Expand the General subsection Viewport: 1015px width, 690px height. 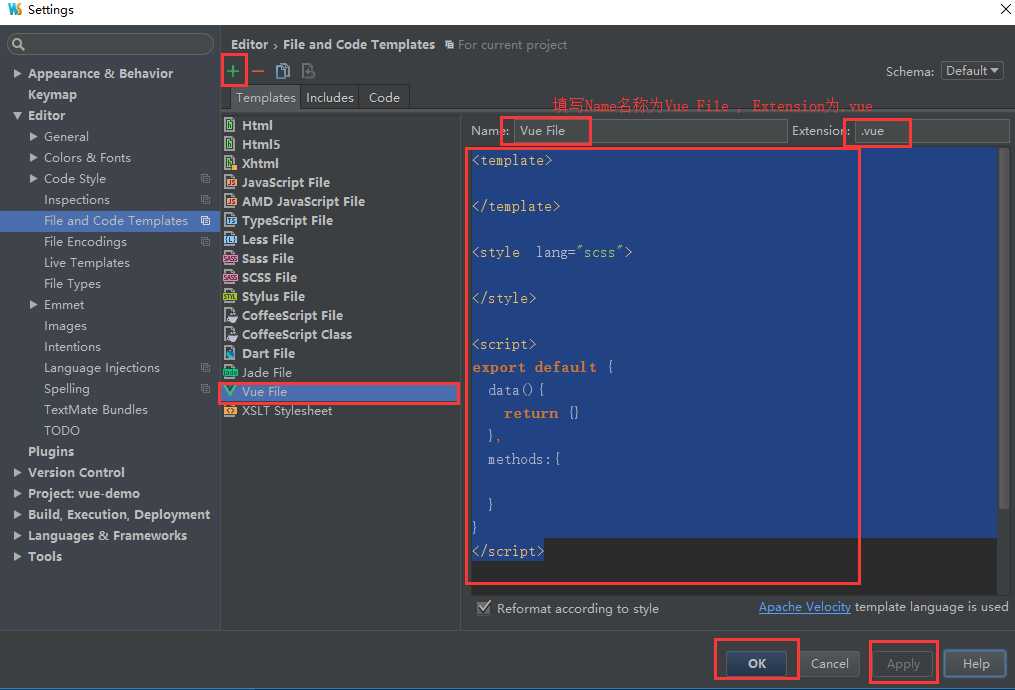tap(34, 137)
